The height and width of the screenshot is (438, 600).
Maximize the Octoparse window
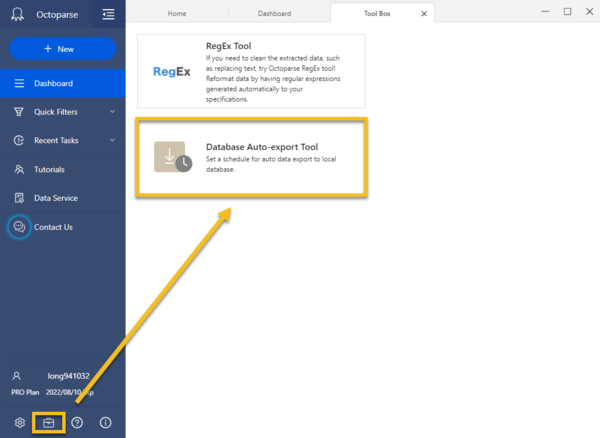[x=567, y=11]
